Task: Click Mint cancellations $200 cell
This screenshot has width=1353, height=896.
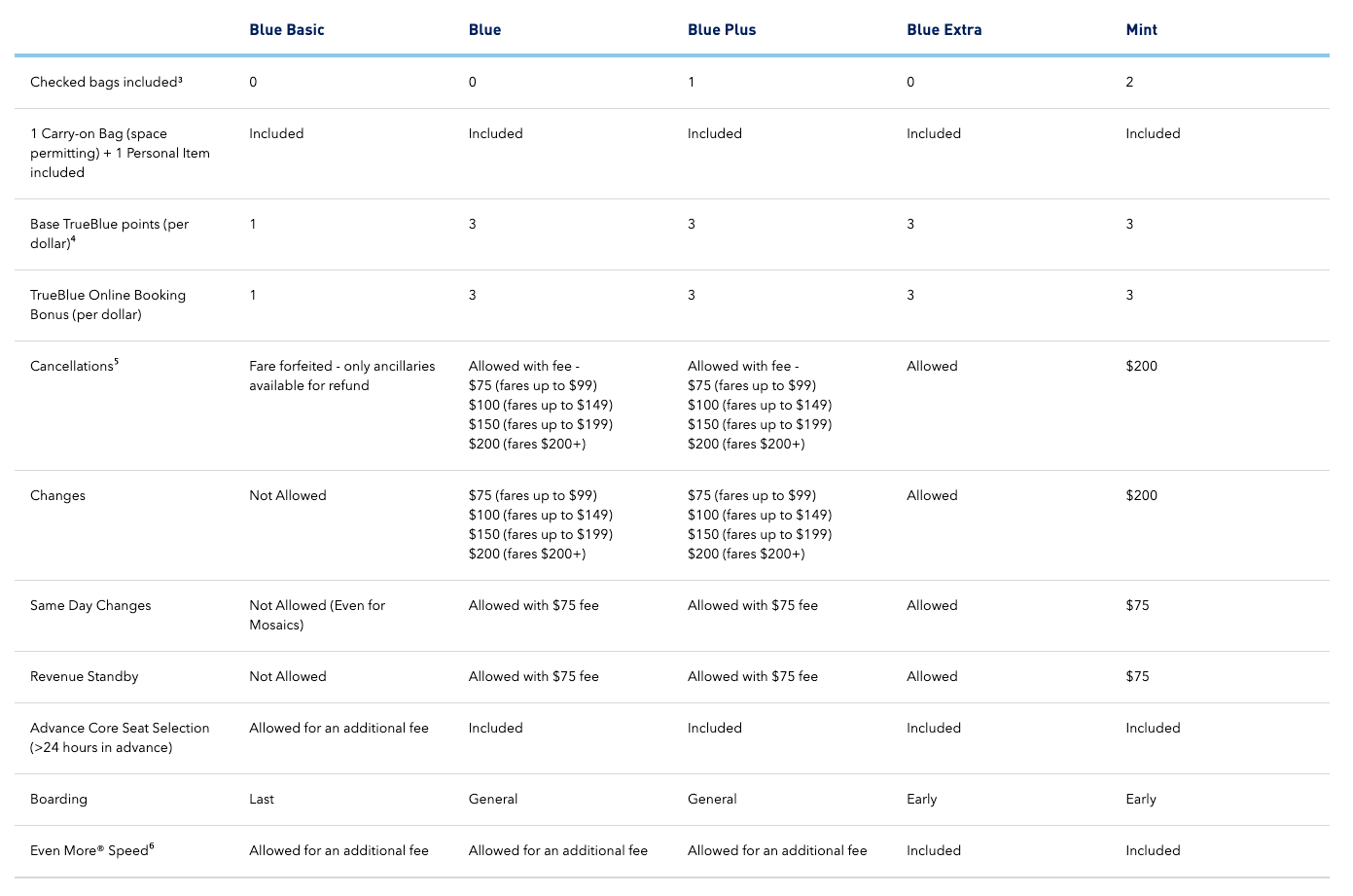Action: click(1142, 366)
